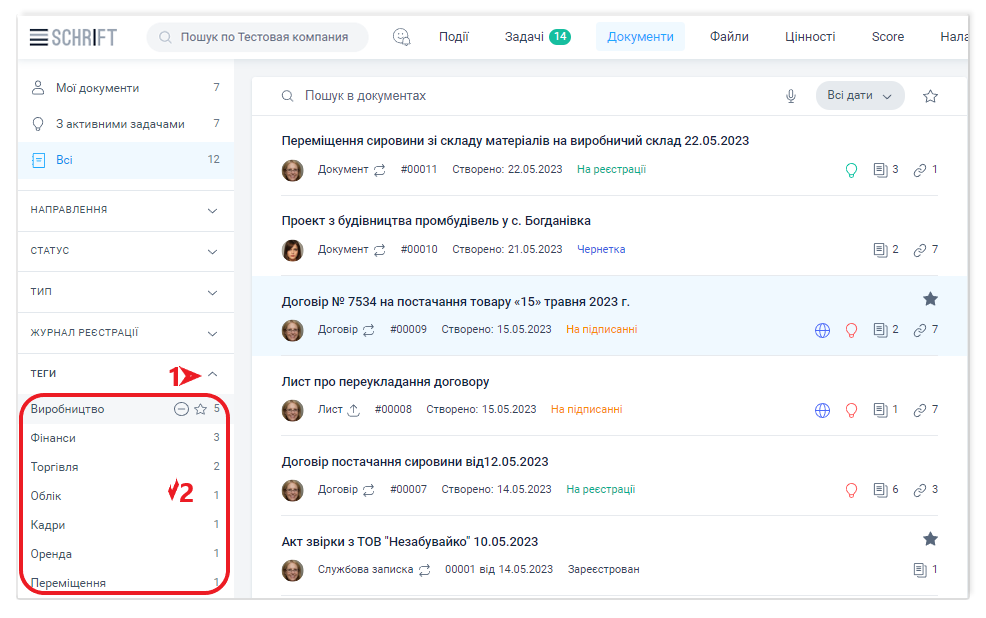Click the globe icon on Договір № 7534 row
The image size is (986, 618).
[x=822, y=330]
